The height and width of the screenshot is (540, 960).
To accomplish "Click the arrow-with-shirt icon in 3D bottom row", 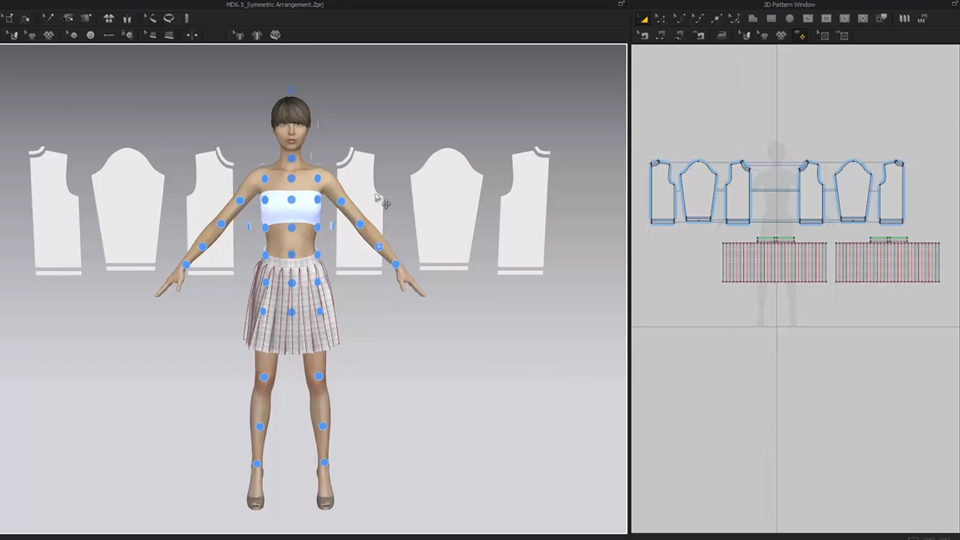I will [238, 35].
